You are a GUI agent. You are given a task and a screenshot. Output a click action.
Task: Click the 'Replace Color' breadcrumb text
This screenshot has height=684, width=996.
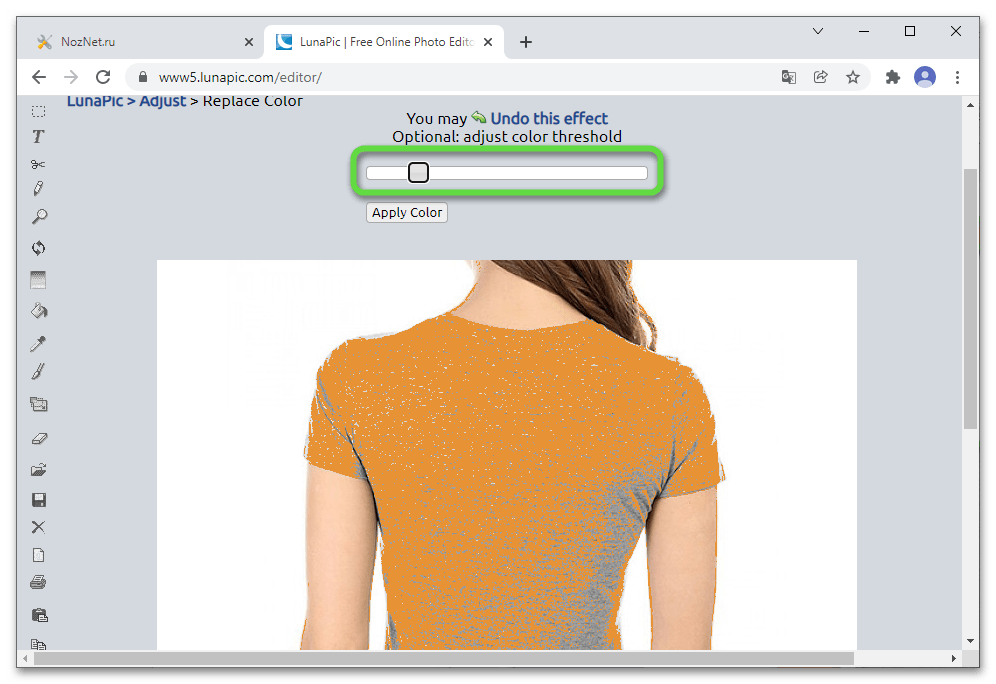[x=252, y=101]
